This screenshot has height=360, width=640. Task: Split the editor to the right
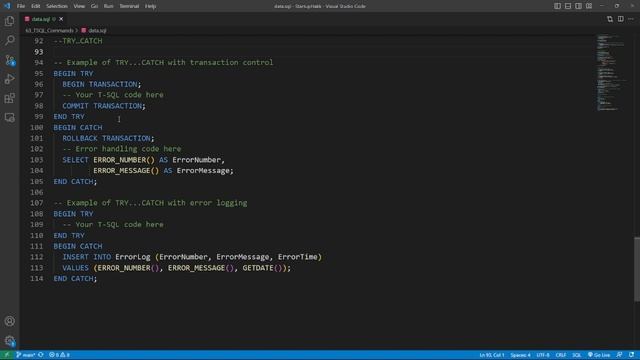(620, 19)
